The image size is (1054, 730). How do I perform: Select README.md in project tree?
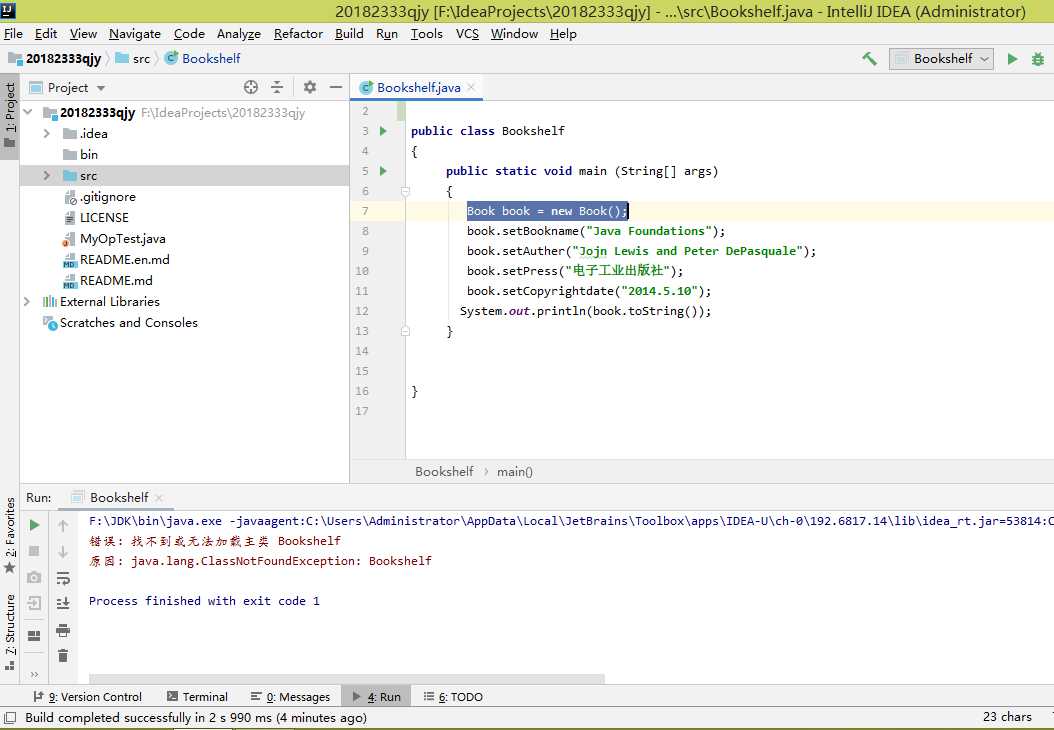108,280
